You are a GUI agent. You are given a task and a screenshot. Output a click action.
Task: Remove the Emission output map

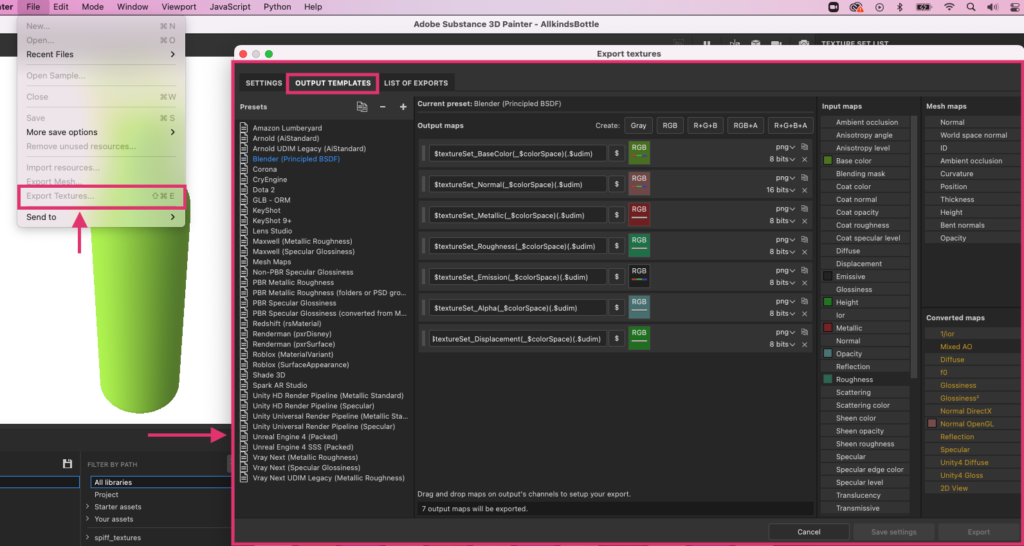[805, 282]
